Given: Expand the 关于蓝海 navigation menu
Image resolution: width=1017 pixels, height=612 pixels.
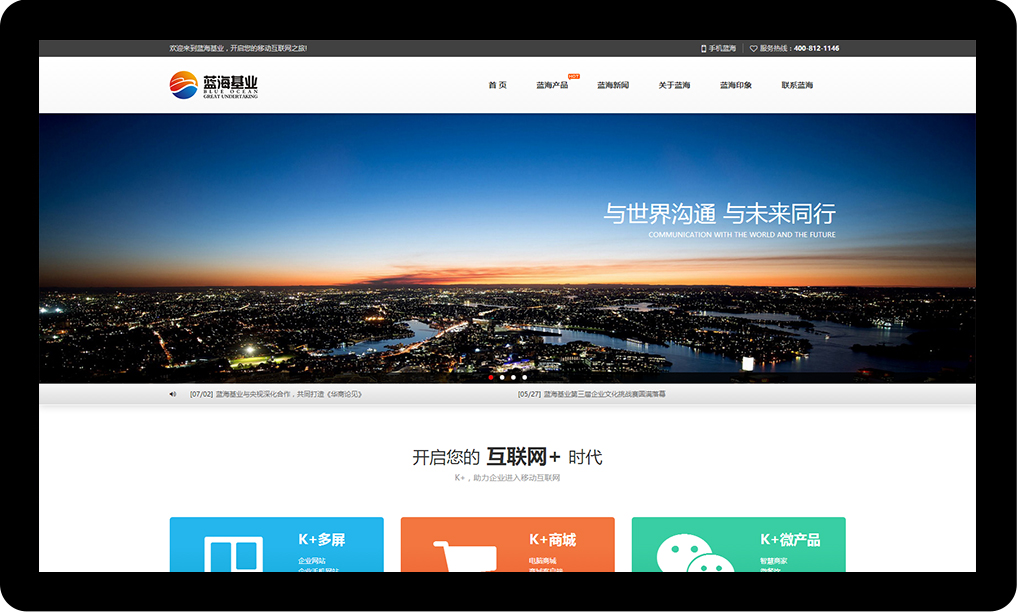Looking at the screenshot, I should [674, 85].
